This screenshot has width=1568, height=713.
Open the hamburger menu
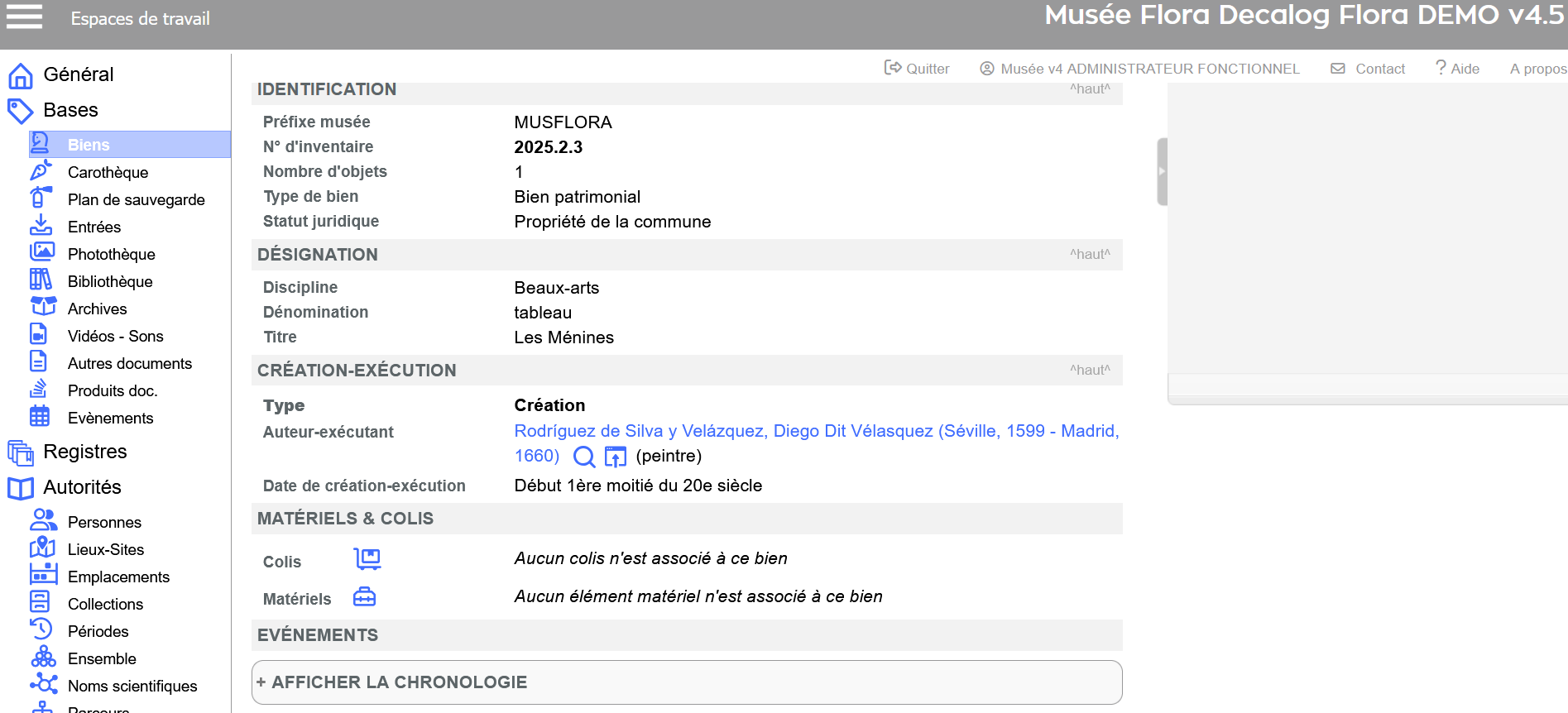coord(24,17)
